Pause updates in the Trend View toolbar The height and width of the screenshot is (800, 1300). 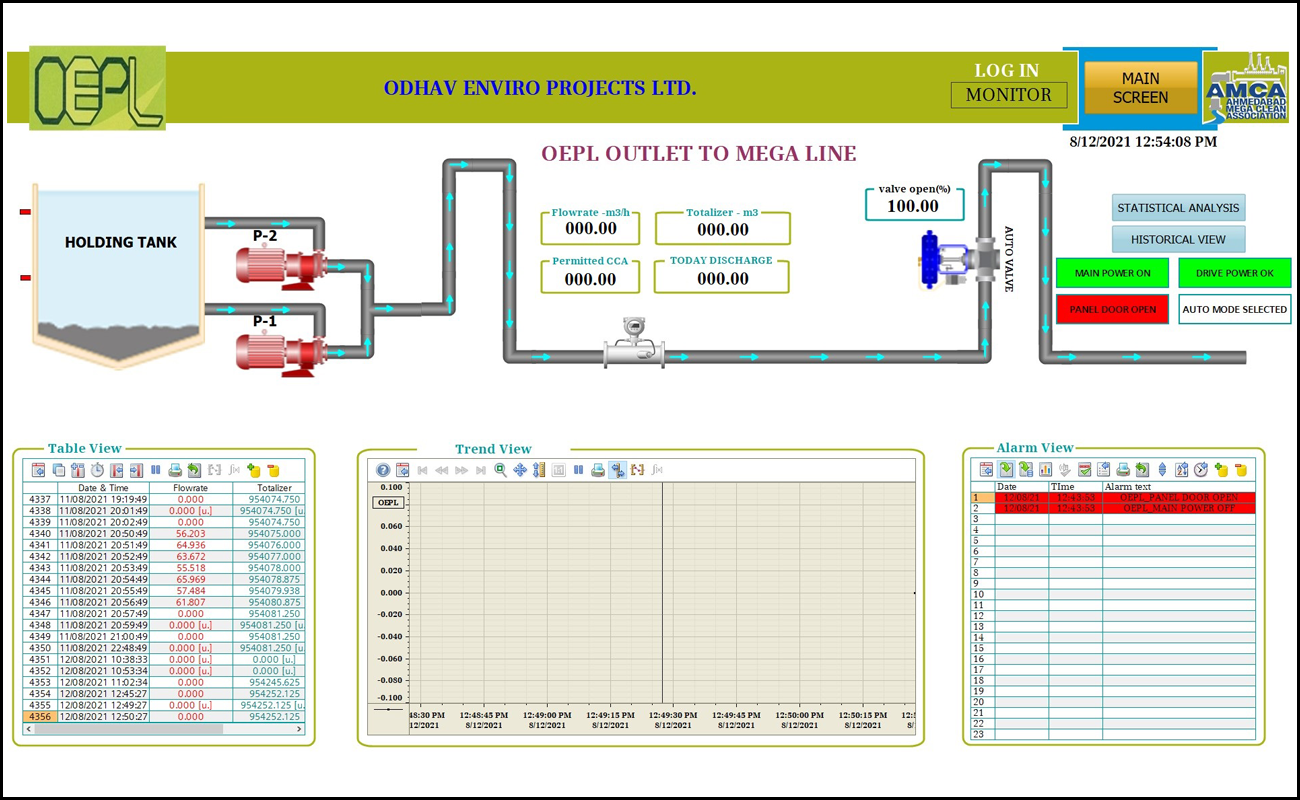coord(578,470)
